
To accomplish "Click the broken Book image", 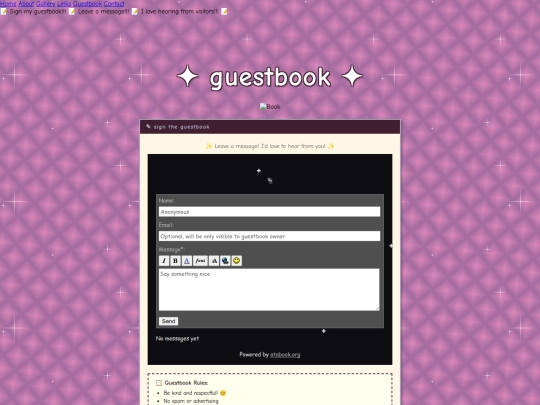I will (270, 107).
